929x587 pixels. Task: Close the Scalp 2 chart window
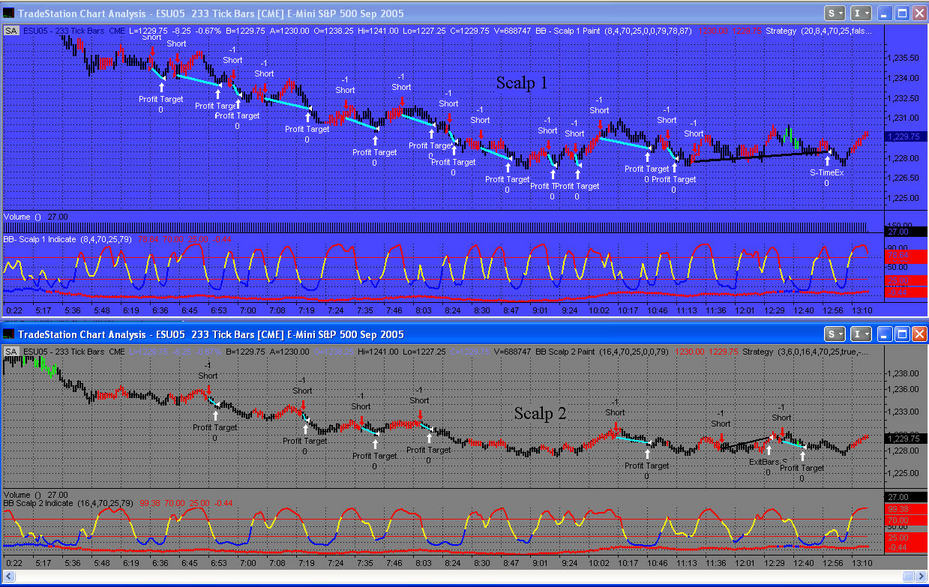pos(919,334)
